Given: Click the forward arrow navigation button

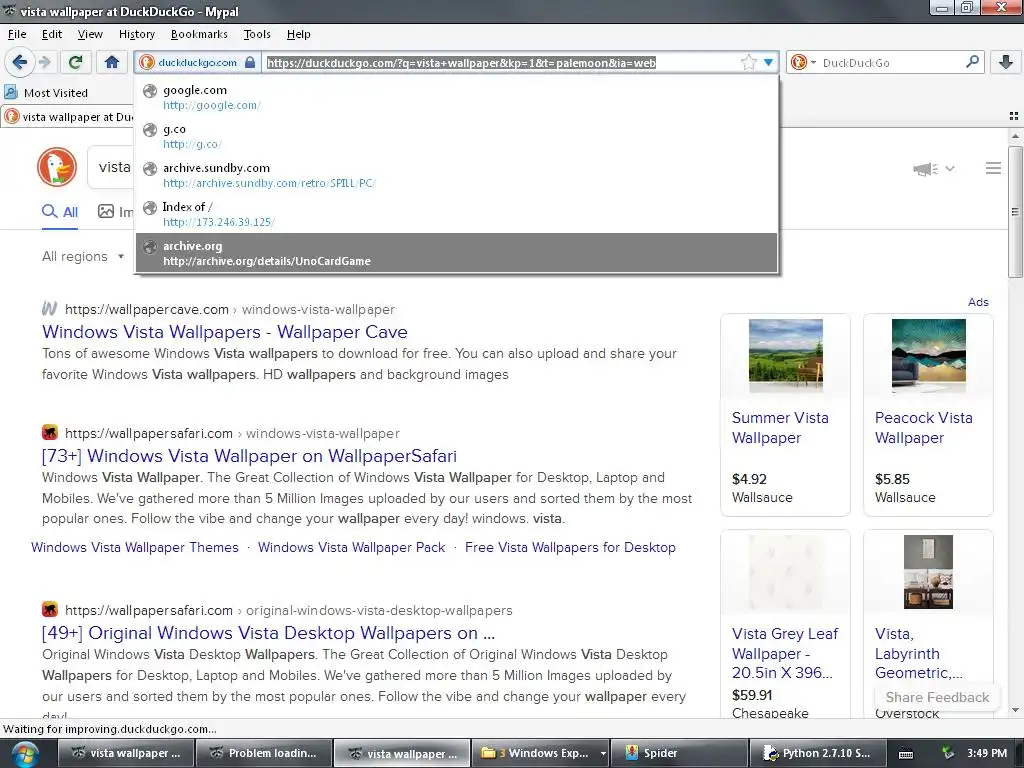Looking at the screenshot, I should click(x=44, y=62).
